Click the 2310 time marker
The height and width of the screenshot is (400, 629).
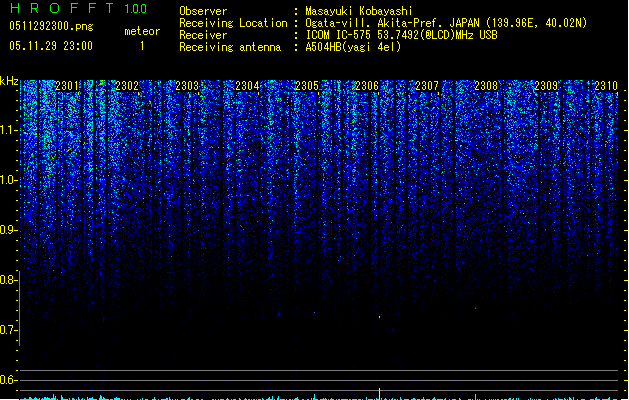(606, 86)
